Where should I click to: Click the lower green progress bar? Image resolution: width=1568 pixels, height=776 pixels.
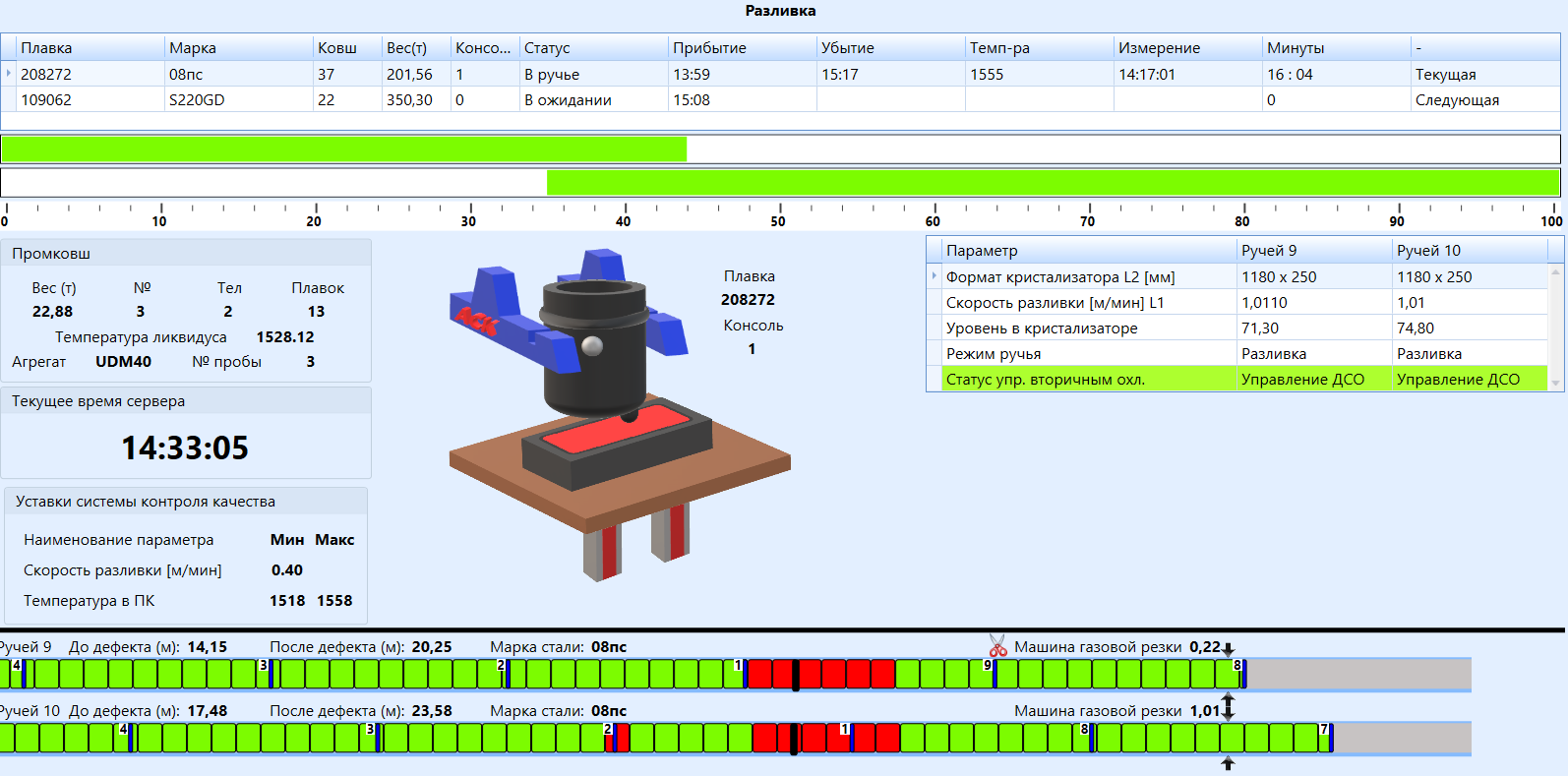[1053, 183]
